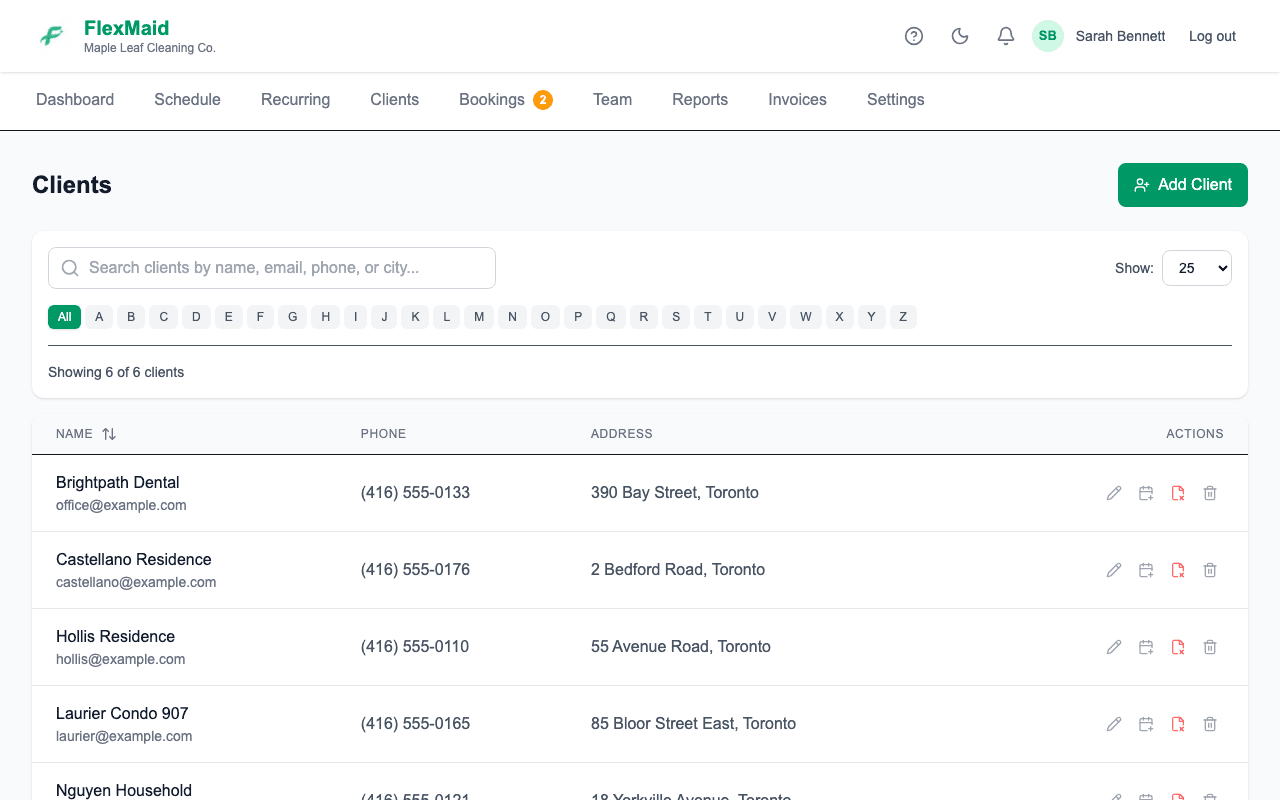Click the Nguyen Household name
Image resolution: width=1280 pixels, height=800 pixels.
[x=124, y=790]
